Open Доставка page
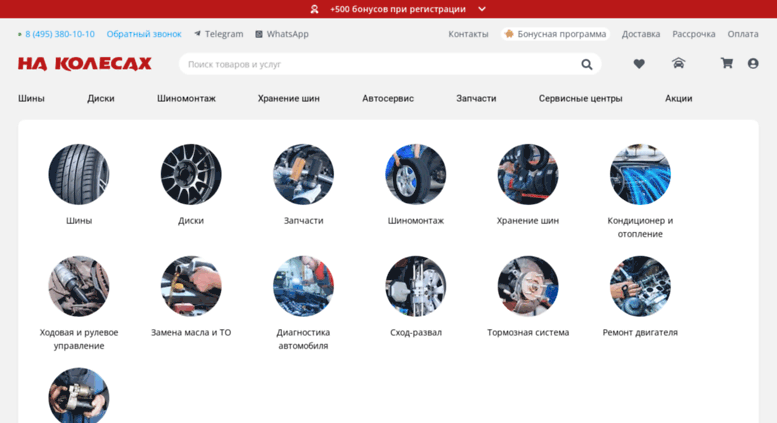The image size is (777, 423). click(641, 34)
